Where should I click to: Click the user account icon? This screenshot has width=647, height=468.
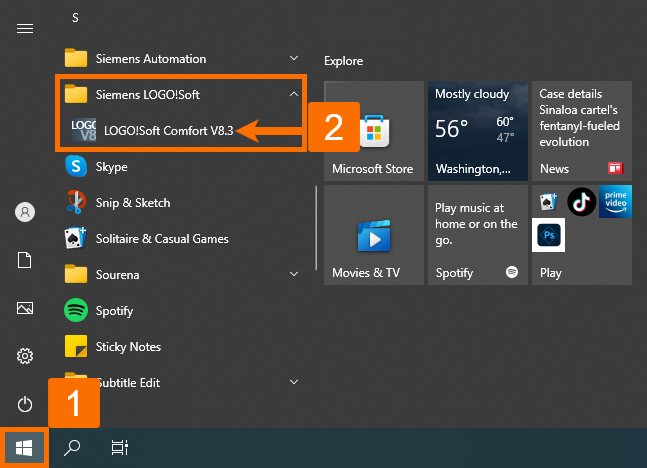(25, 212)
